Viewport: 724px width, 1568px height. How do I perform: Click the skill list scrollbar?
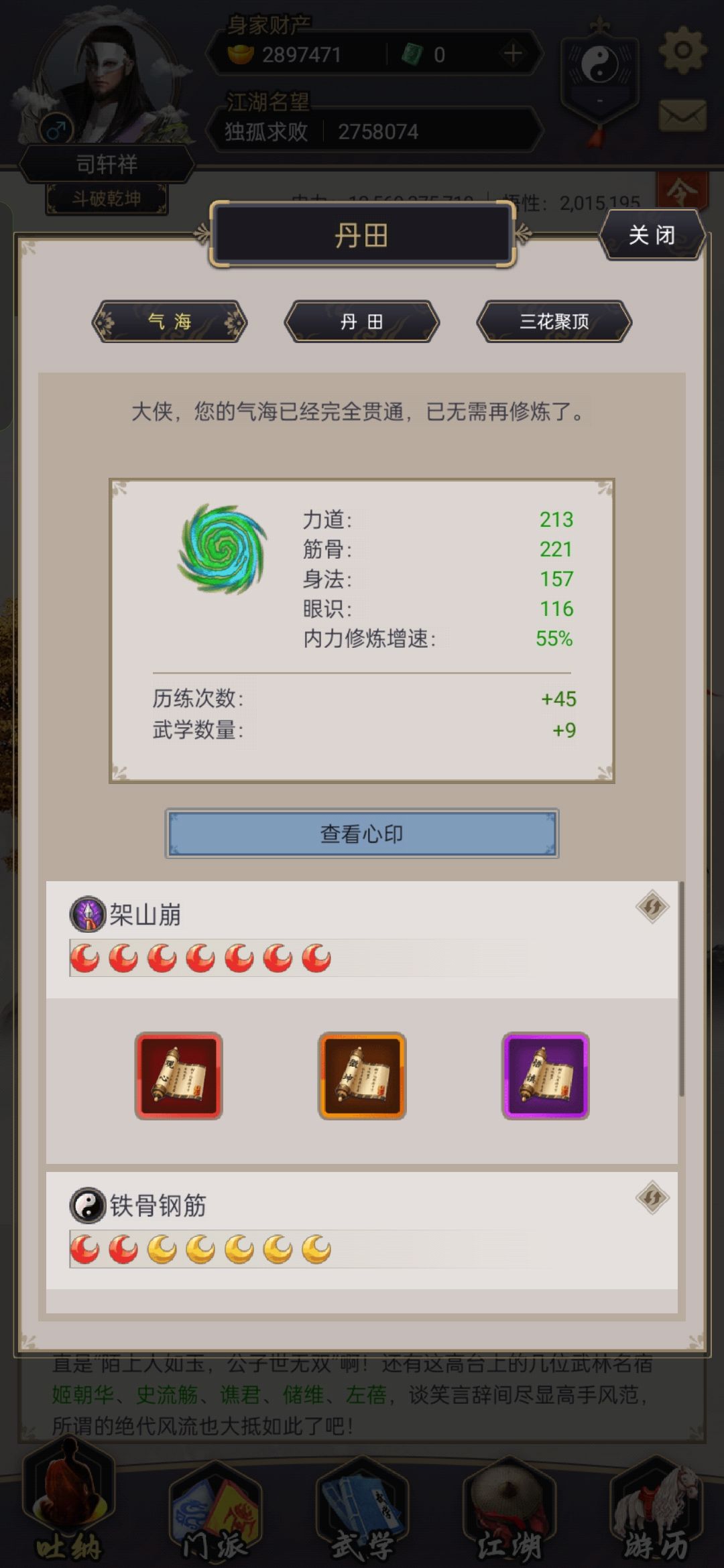(x=682, y=989)
